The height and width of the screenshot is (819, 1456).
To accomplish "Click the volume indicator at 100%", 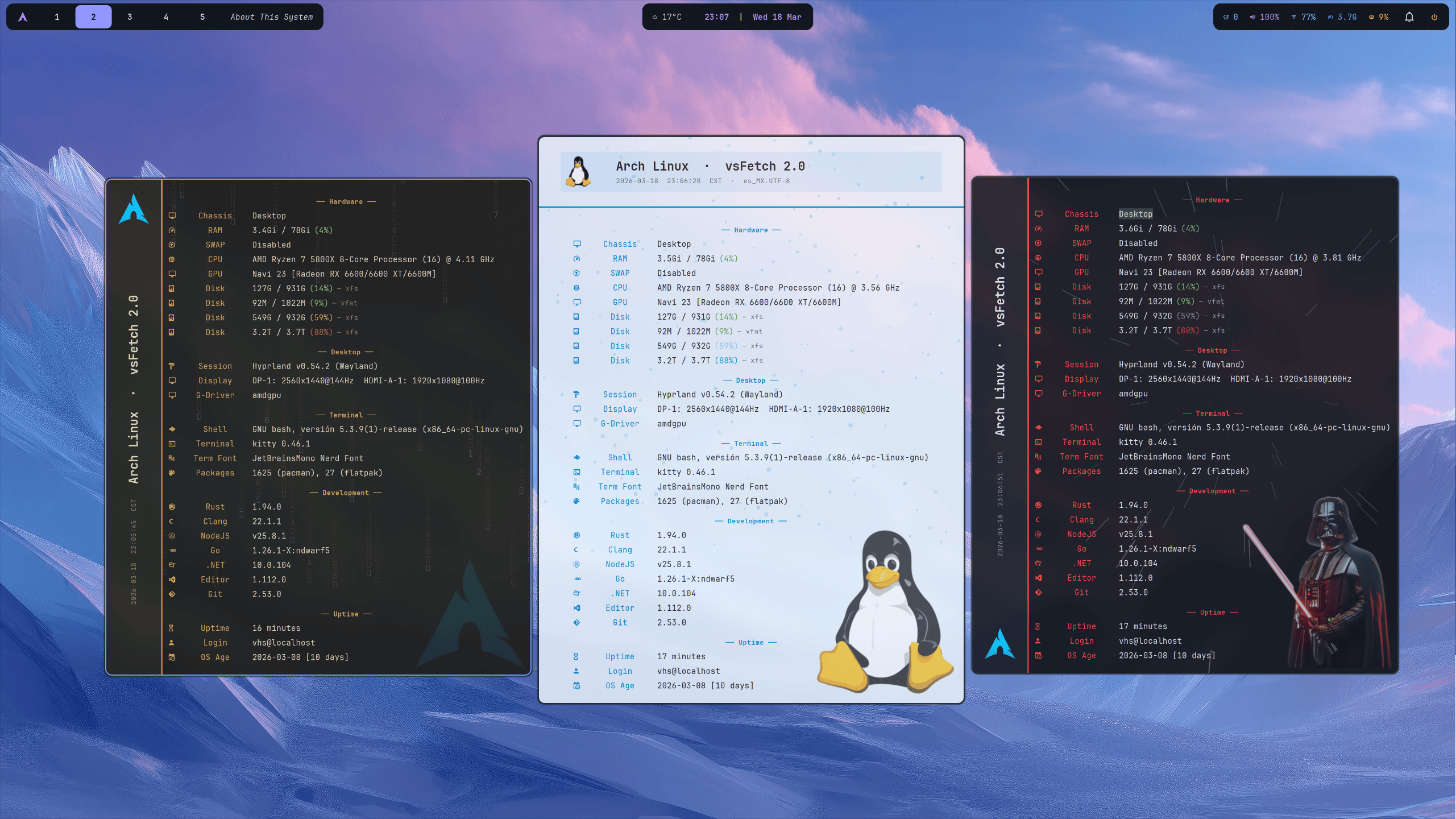I will 1264,17.
